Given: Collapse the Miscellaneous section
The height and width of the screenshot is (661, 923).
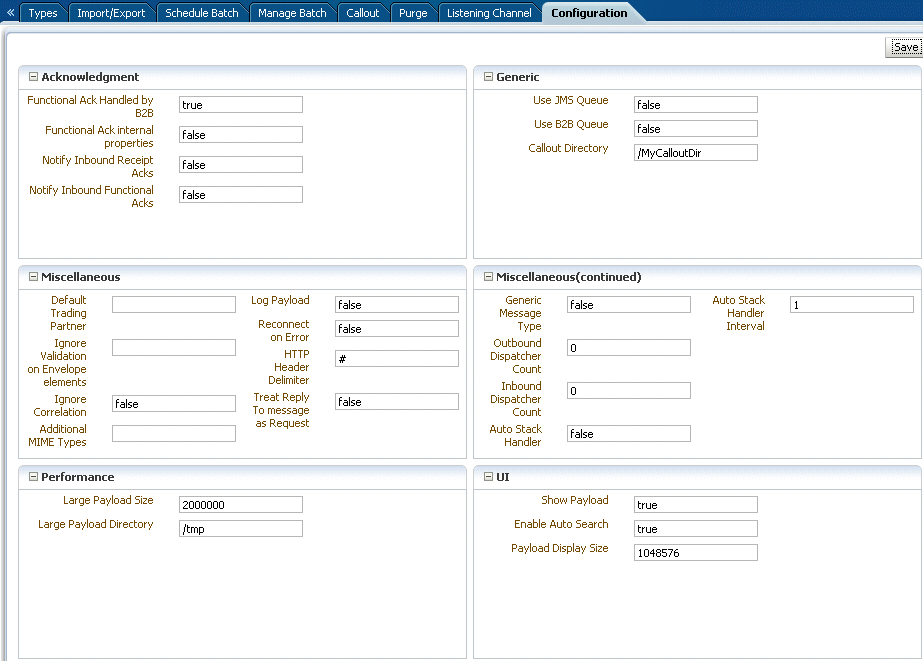Looking at the screenshot, I should click(x=34, y=277).
